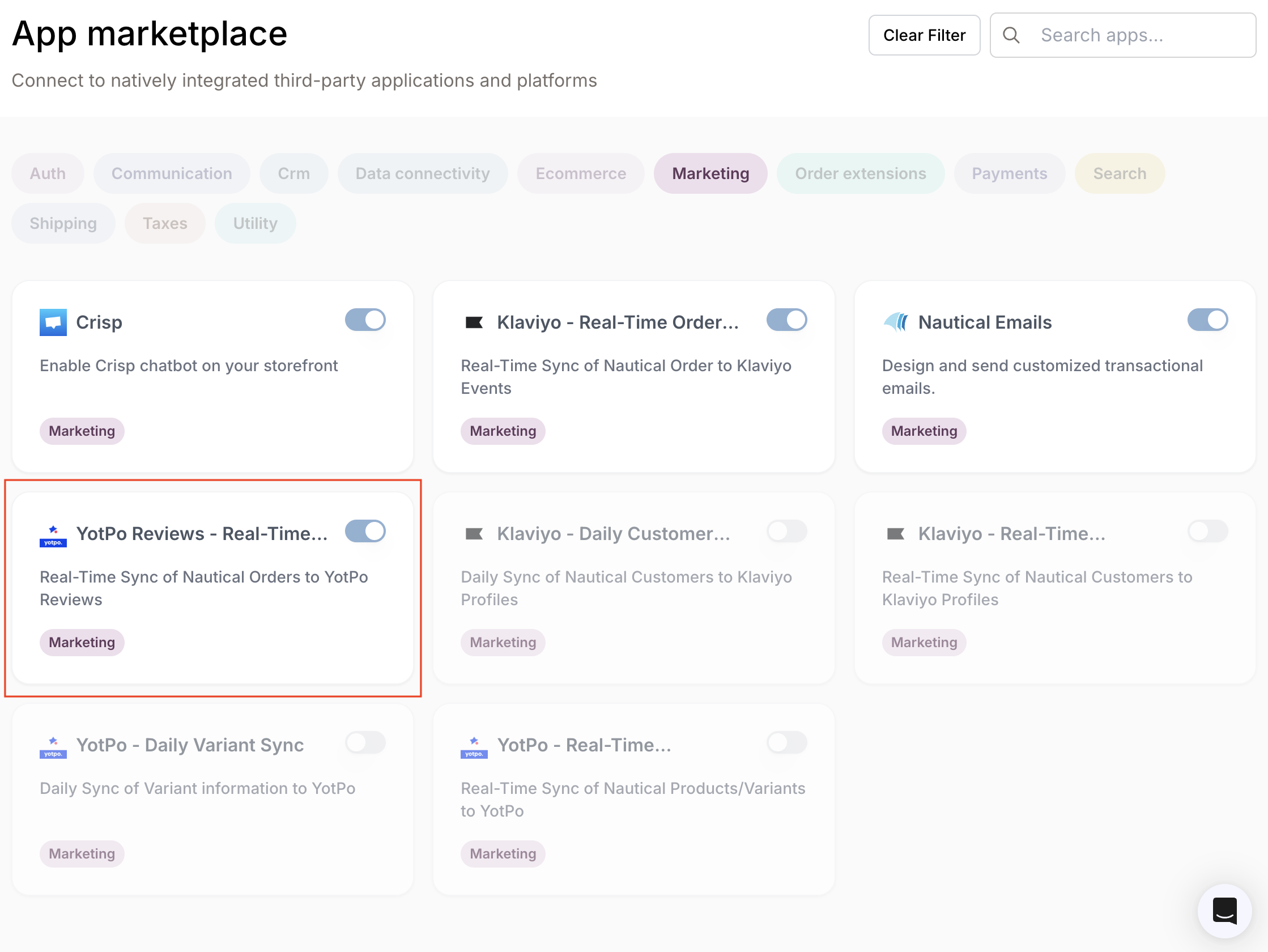Click the search magnifier icon
Viewport: 1268px width, 952px height.
[1011, 35]
